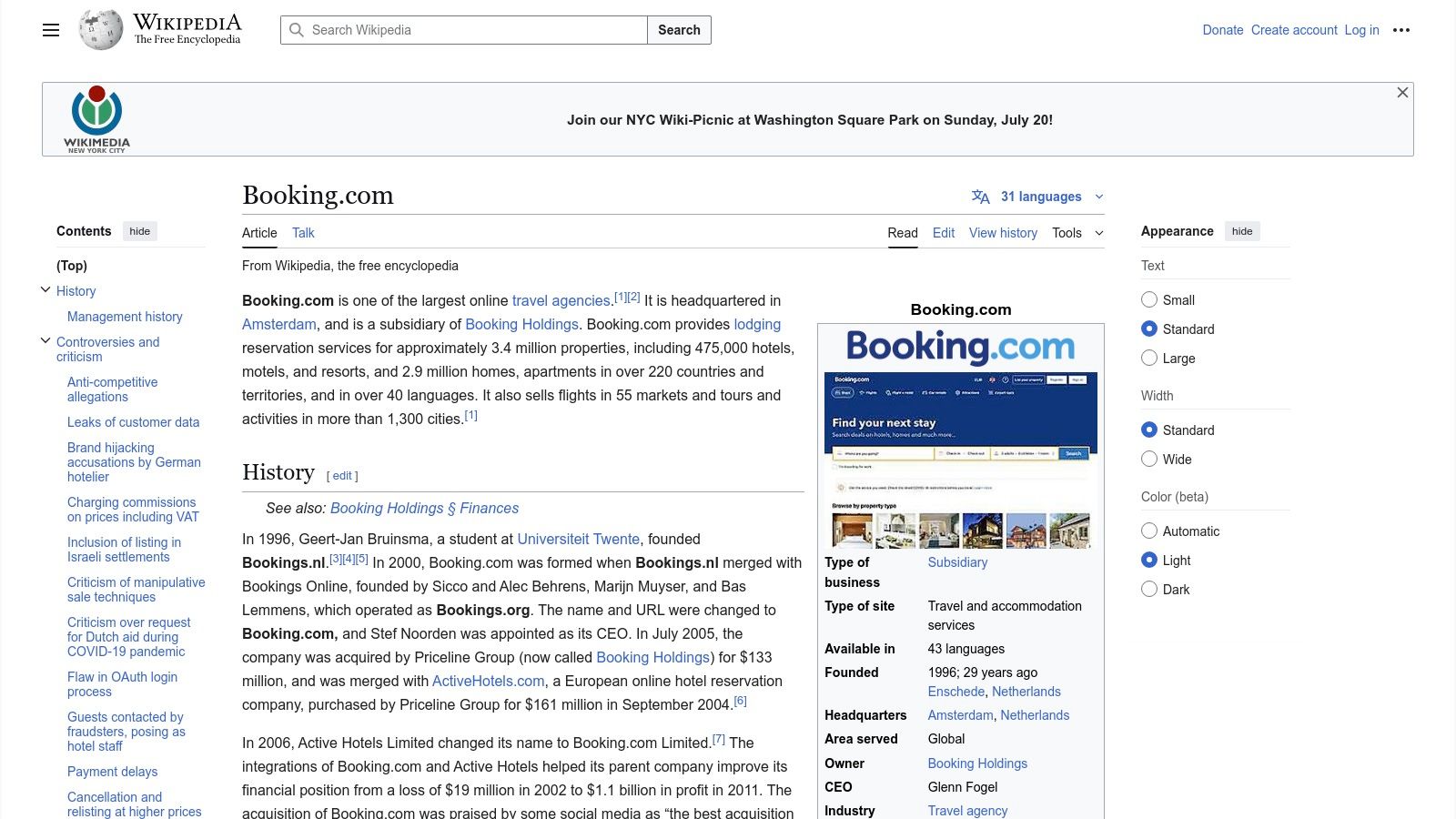Switch to the Article tab
The image size is (1456, 819).
(259, 233)
